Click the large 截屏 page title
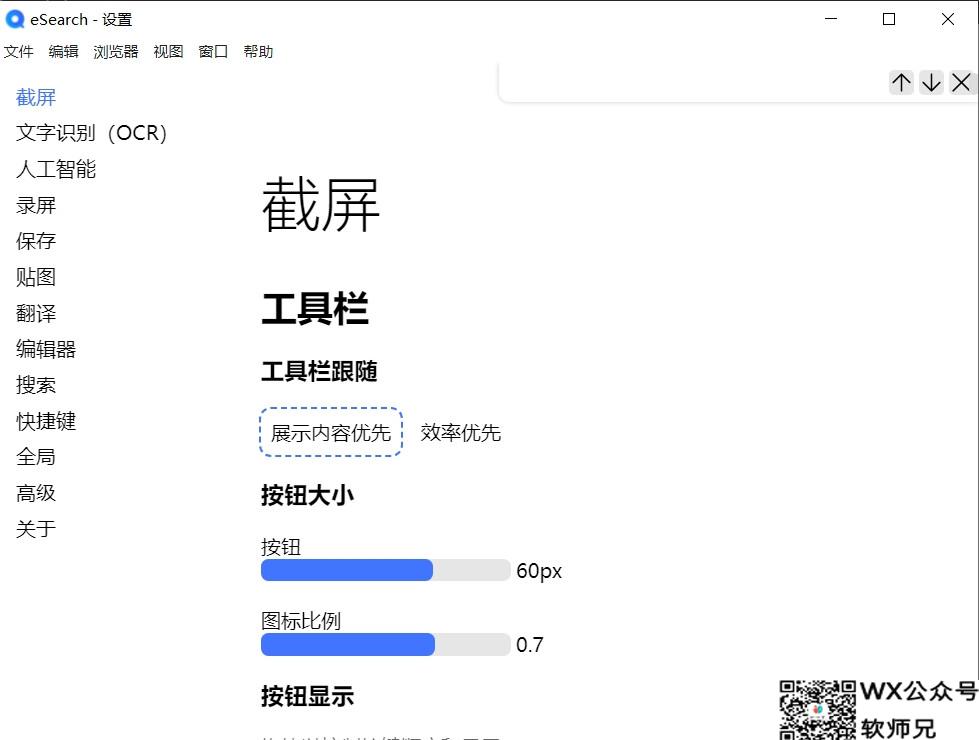This screenshot has width=979, height=740. (321, 204)
